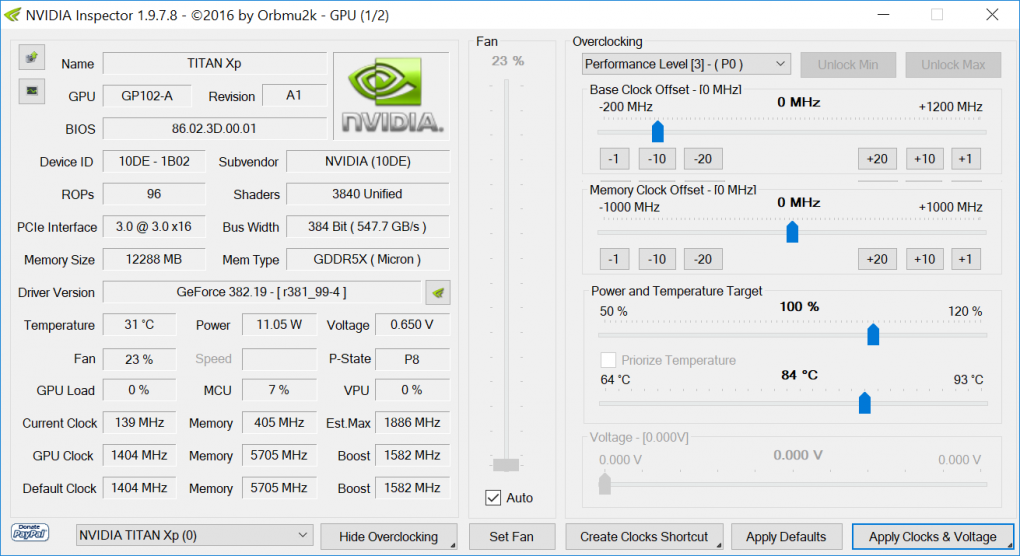Viewport: 1020px width, 556px height.
Task: Click the ROPs value 96
Action: tap(154, 194)
